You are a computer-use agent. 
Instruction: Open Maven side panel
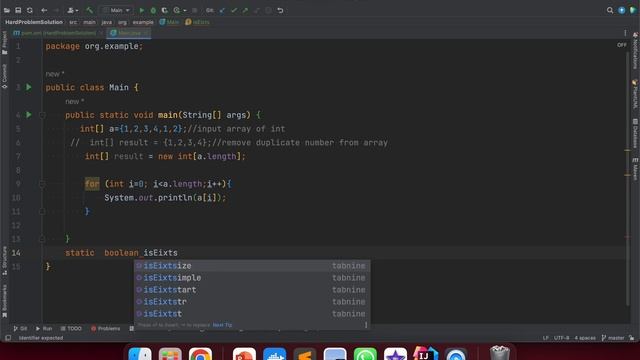pos(635,169)
